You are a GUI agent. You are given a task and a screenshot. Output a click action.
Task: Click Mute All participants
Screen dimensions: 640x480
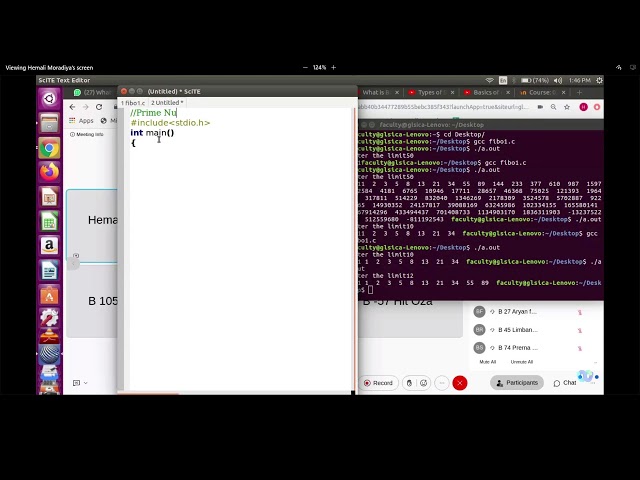click(488, 362)
